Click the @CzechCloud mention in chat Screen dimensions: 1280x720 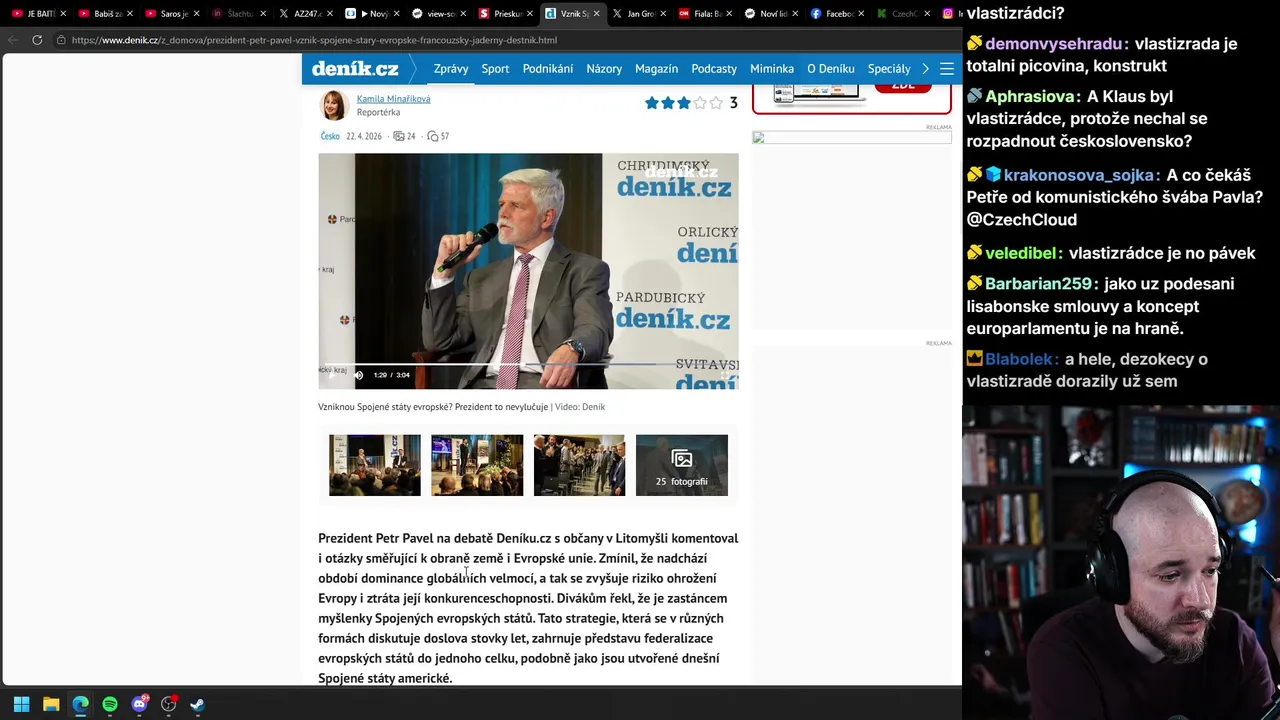click(1021, 220)
